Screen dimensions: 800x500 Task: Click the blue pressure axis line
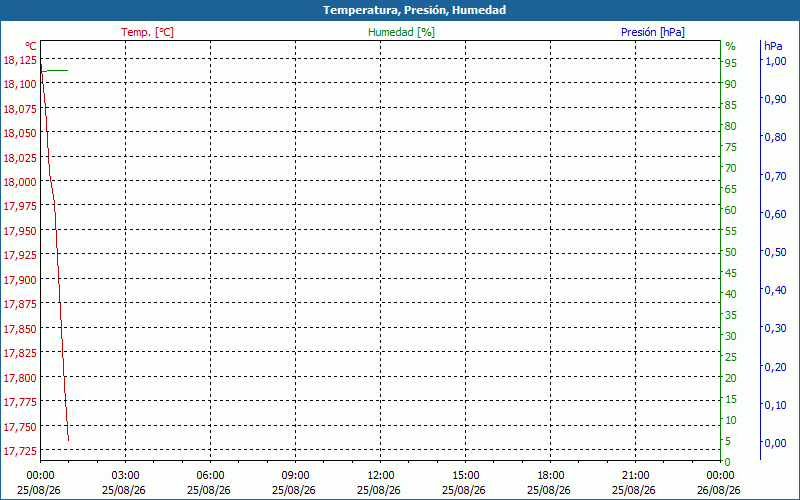tap(760, 250)
